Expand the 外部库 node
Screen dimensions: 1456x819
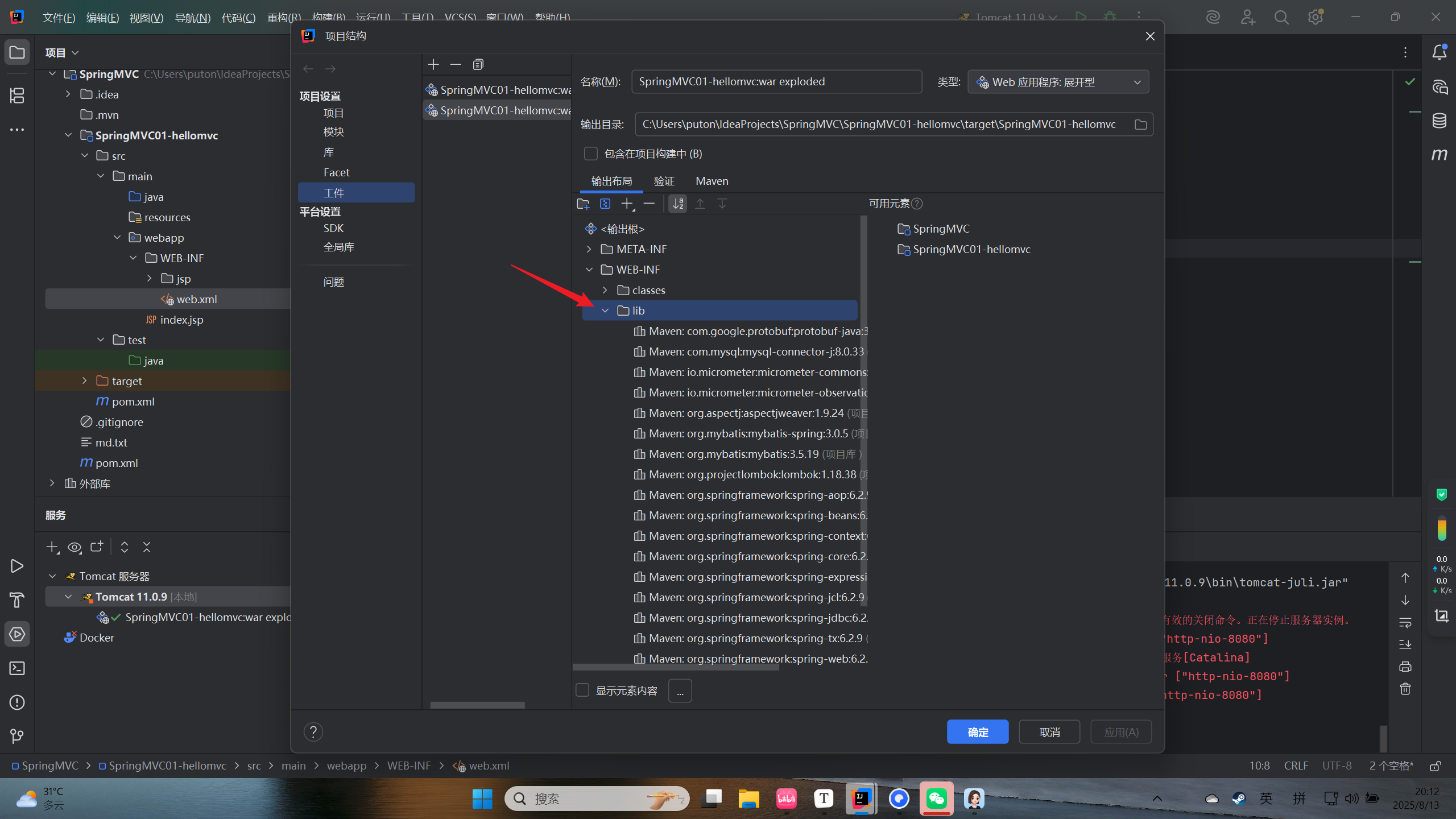click(x=52, y=483)
